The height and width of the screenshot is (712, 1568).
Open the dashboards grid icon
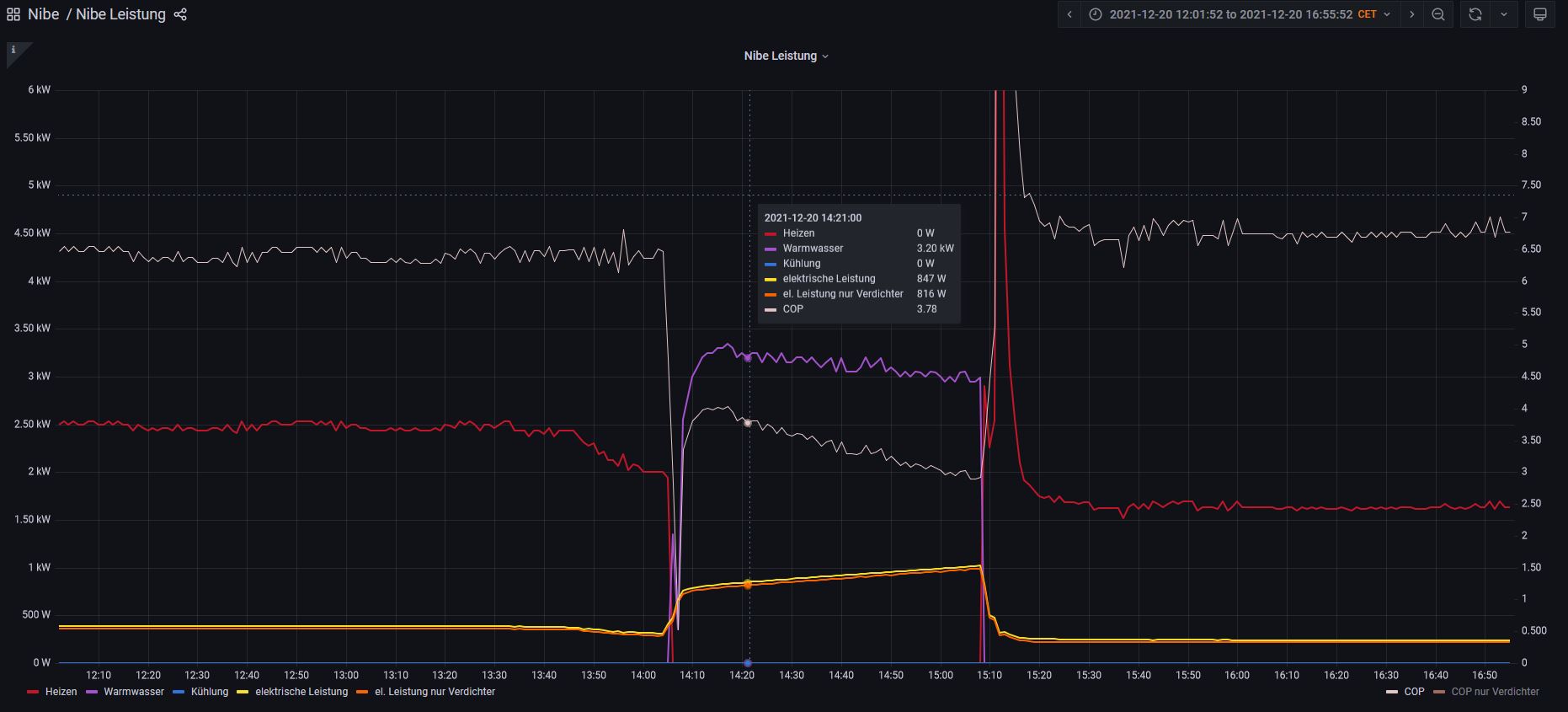[13, 14]
